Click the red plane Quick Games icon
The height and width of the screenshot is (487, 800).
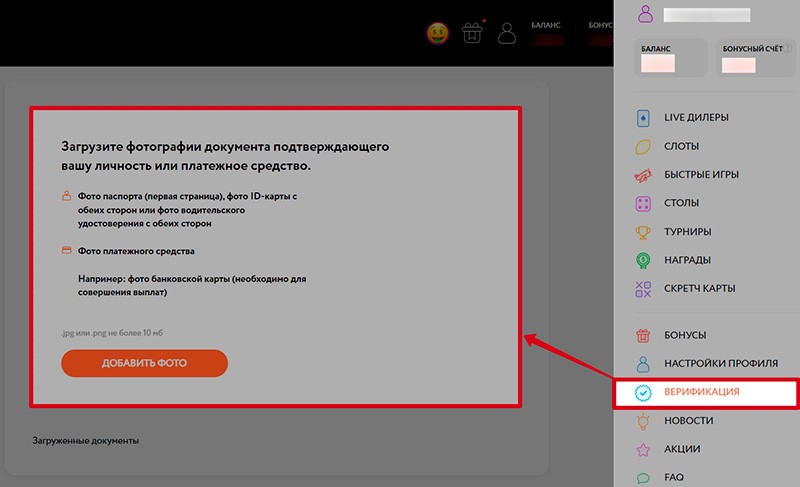(643, 175)
